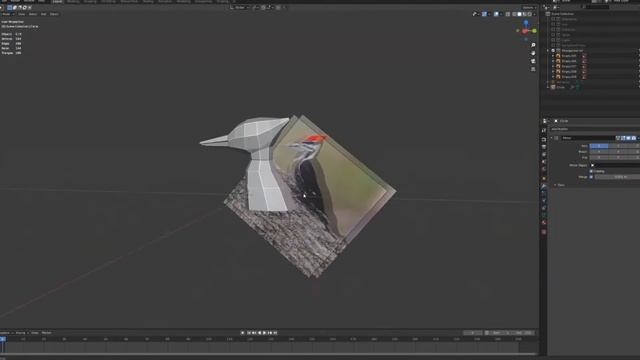Click the green Y axis on navigation gizmo
The width and height of the screenshot is (640, 360).
[534, 31]
